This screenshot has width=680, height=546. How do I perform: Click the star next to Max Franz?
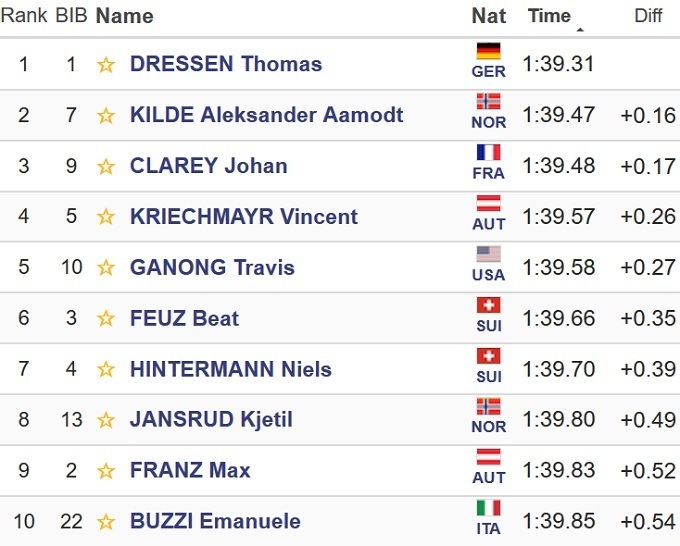tap(106, 471)
